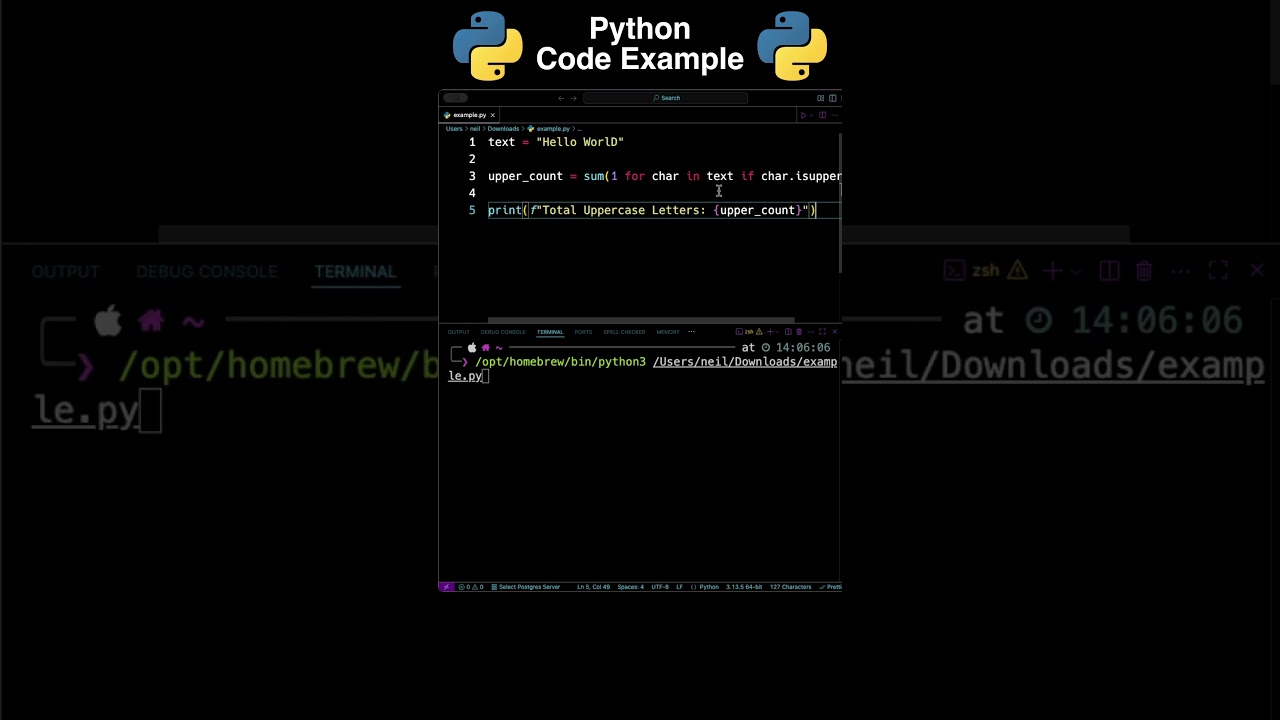This screenshot has width=1280, height=720.
Task: Select the 3.13.5 64-bit interpreter in status bar
Action: coord(744,587)
